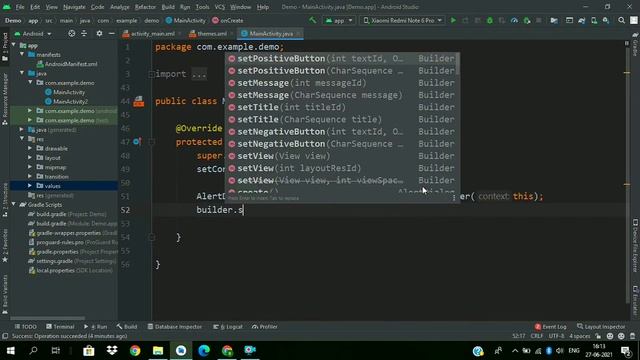Expand the mipmap folder
Viewport: 640px width, 360px height.
tap(30, 167)
